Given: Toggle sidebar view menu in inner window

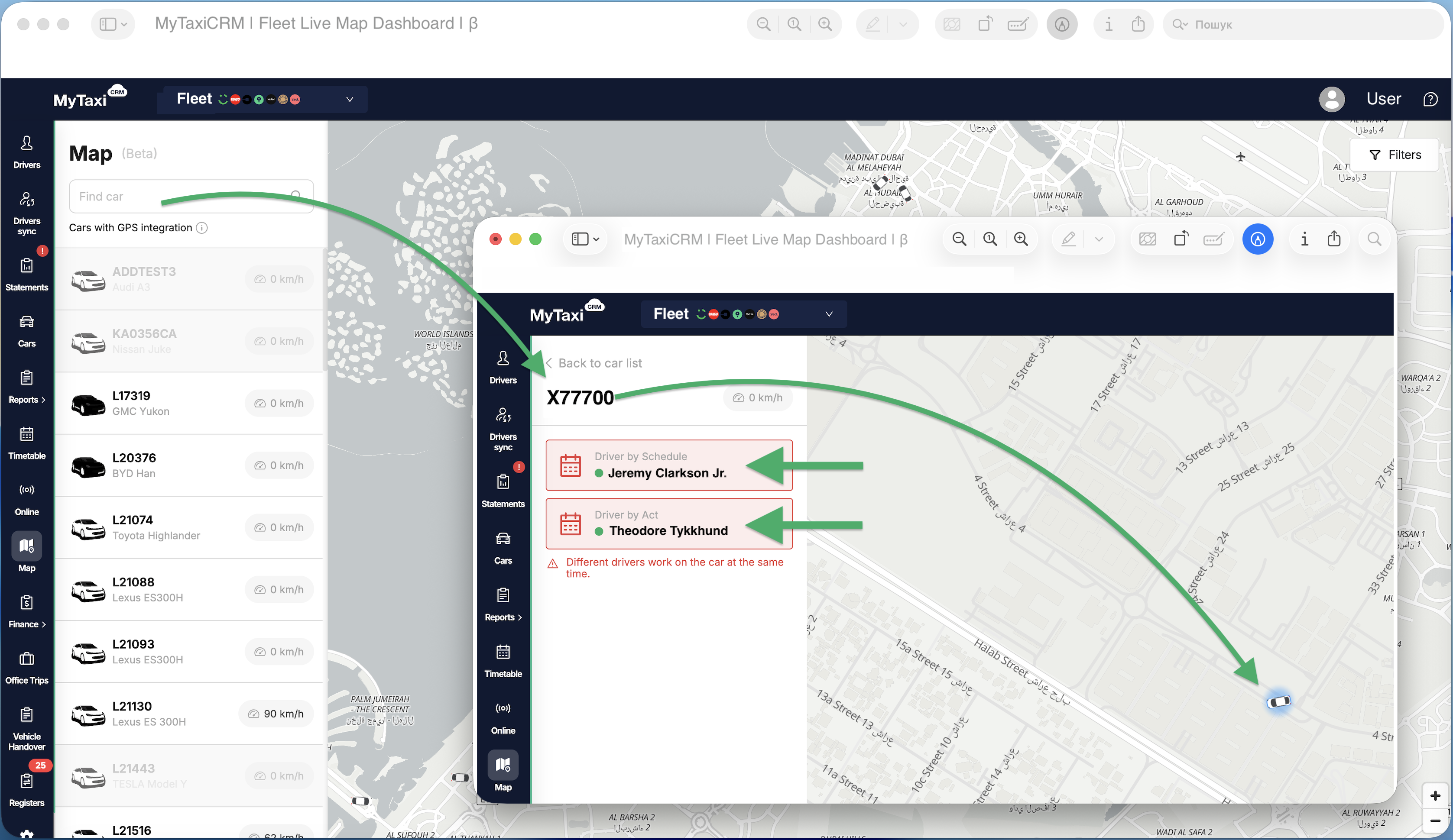Looking at the screenshot, I should (585, 239).
